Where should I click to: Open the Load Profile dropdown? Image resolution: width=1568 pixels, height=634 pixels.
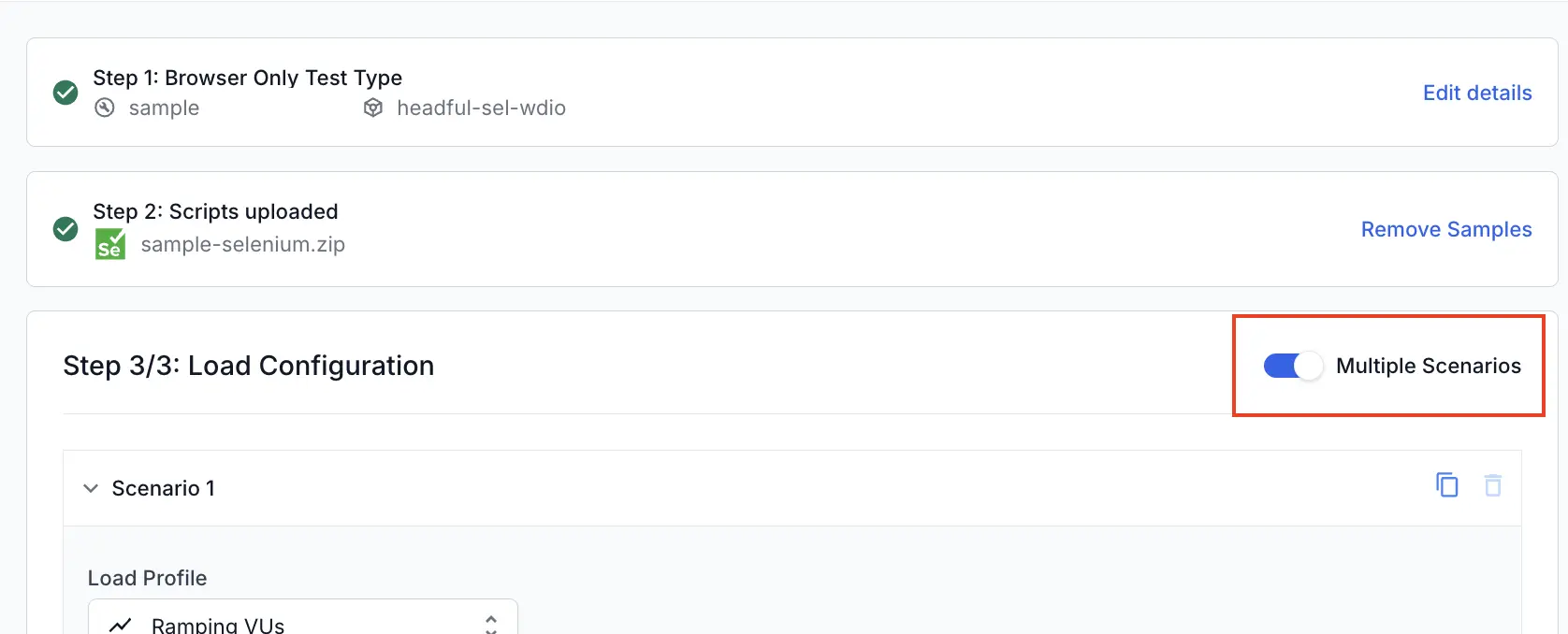click(x=301, y=621)
